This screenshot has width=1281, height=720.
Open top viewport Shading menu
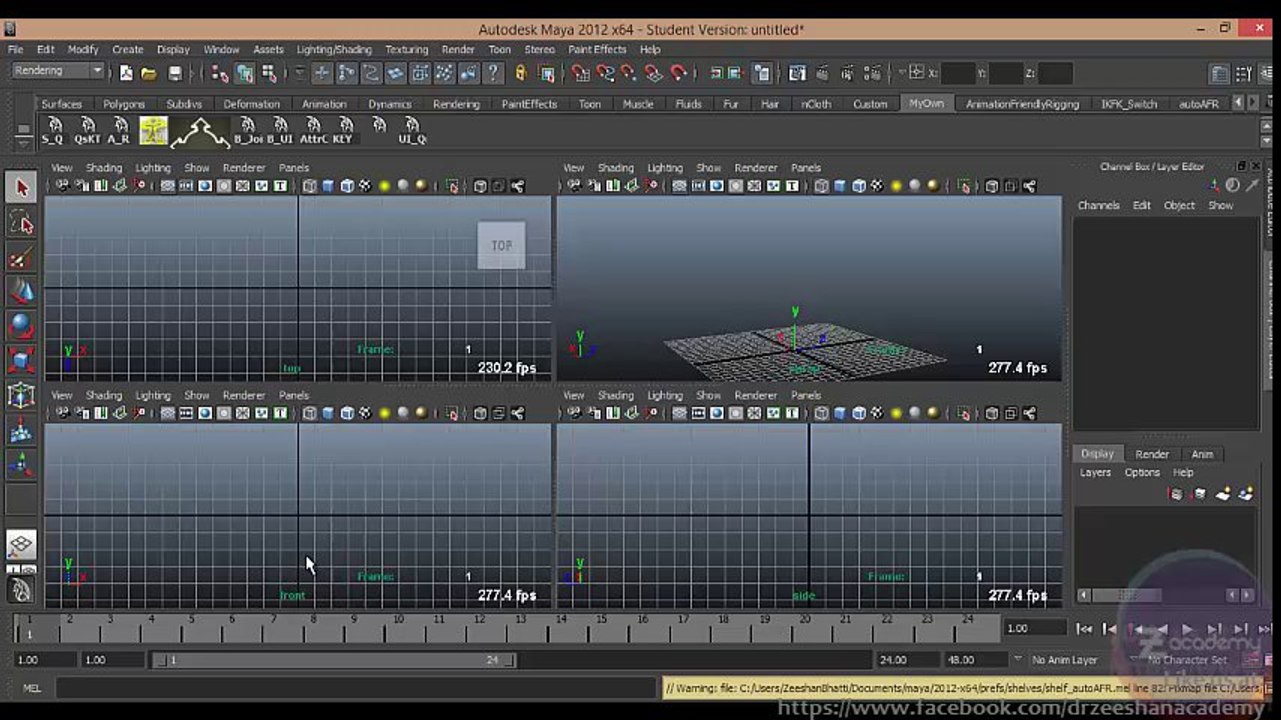tap(103, 168)
